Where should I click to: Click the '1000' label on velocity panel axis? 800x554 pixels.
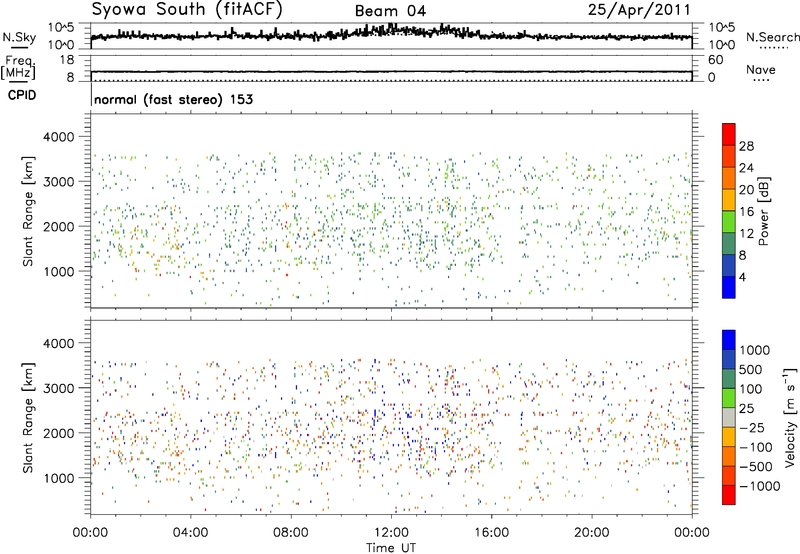point(59,478)
